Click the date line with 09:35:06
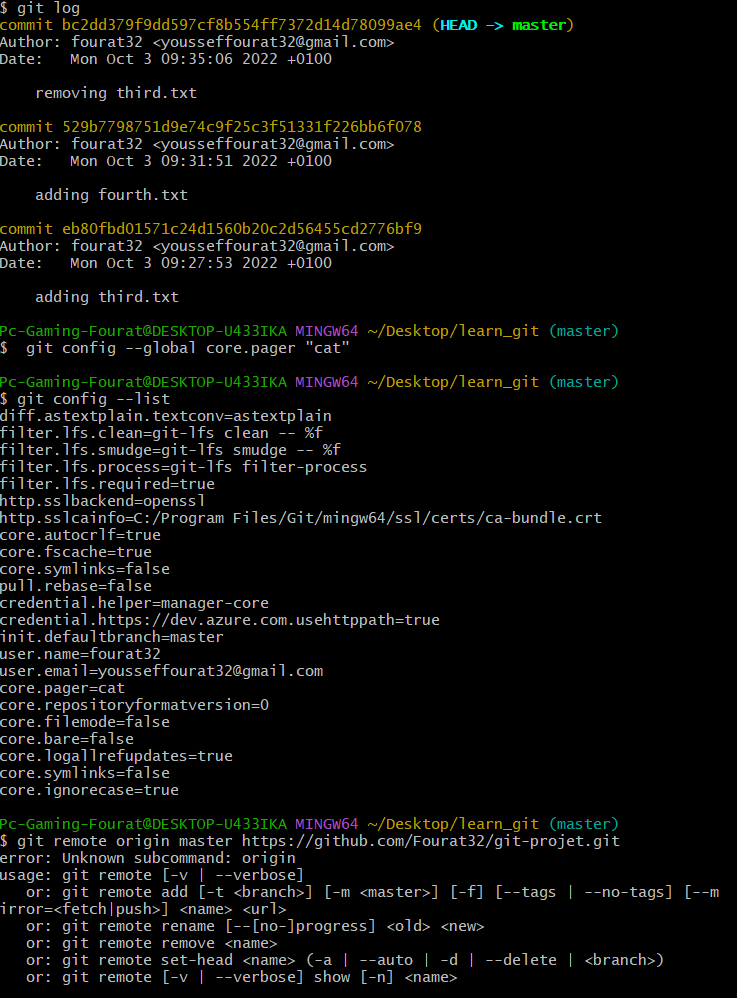 [x=165, y=59]
